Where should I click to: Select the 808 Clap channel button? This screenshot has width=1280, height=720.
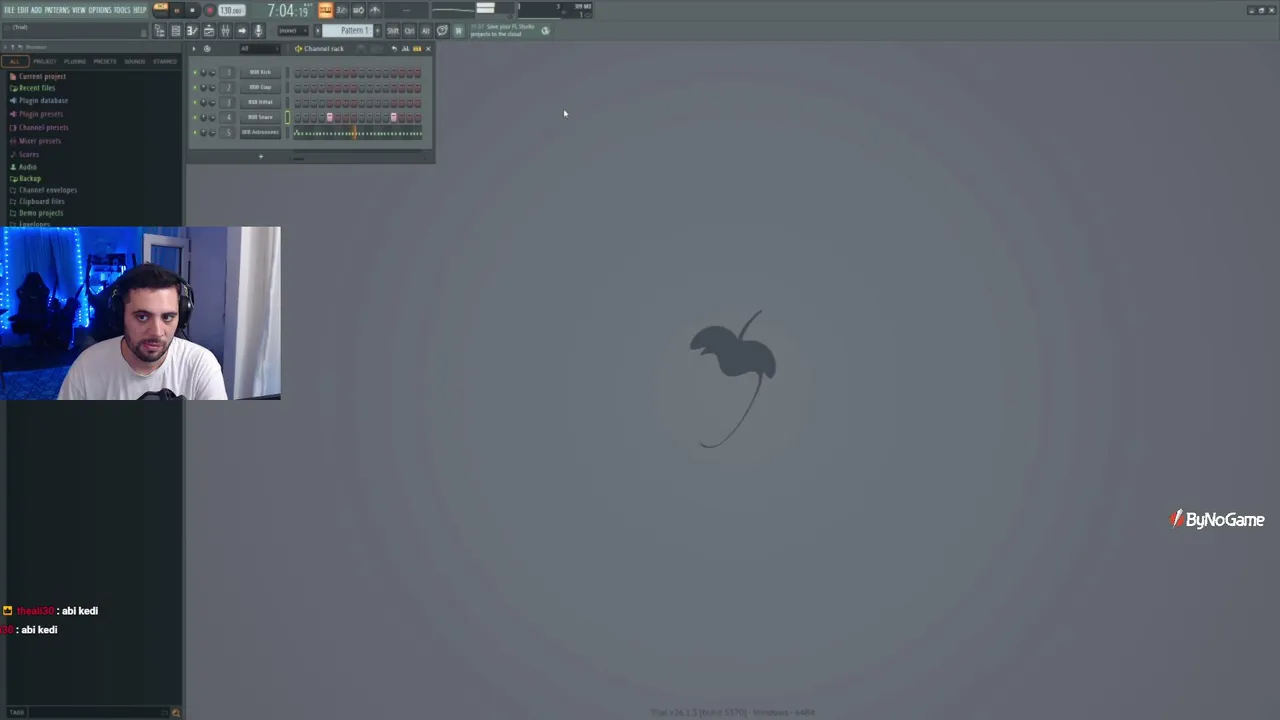260,87
